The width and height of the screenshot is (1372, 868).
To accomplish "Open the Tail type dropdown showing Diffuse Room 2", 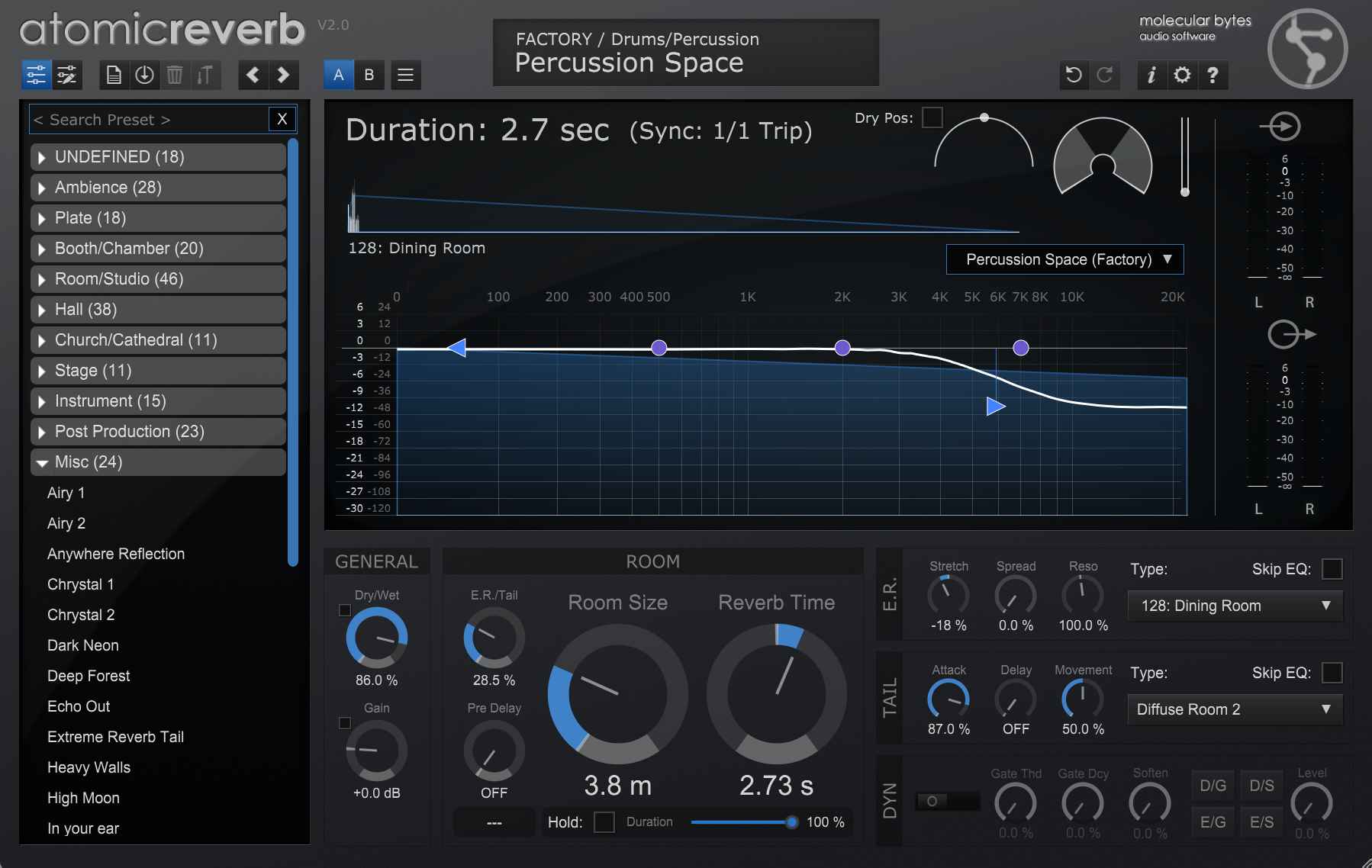I will 1233,709.
